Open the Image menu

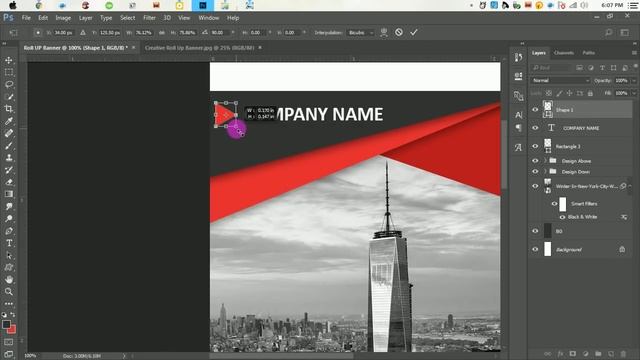point(63,18)
